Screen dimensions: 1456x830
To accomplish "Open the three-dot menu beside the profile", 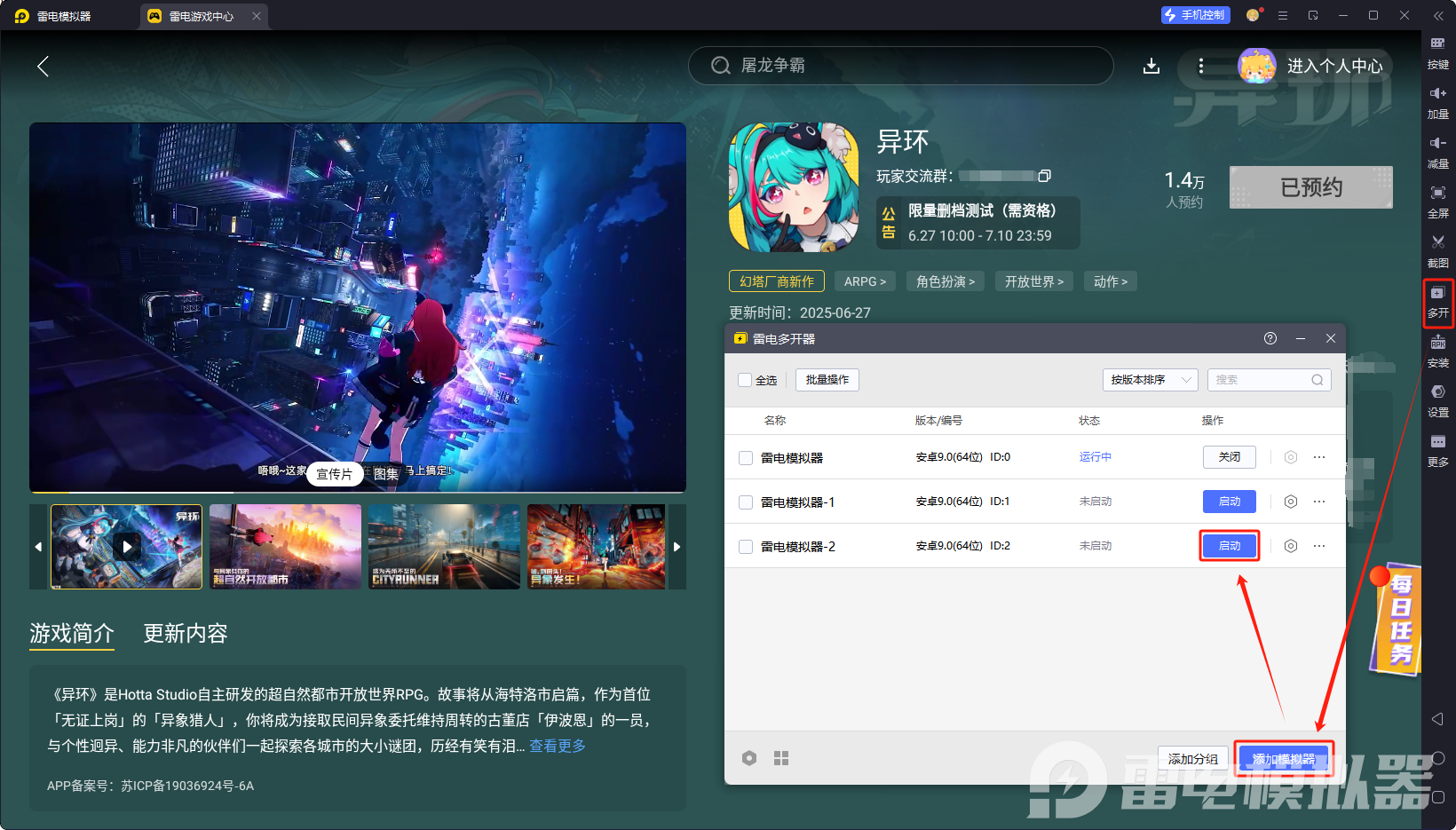I will tap(1201, 66).
